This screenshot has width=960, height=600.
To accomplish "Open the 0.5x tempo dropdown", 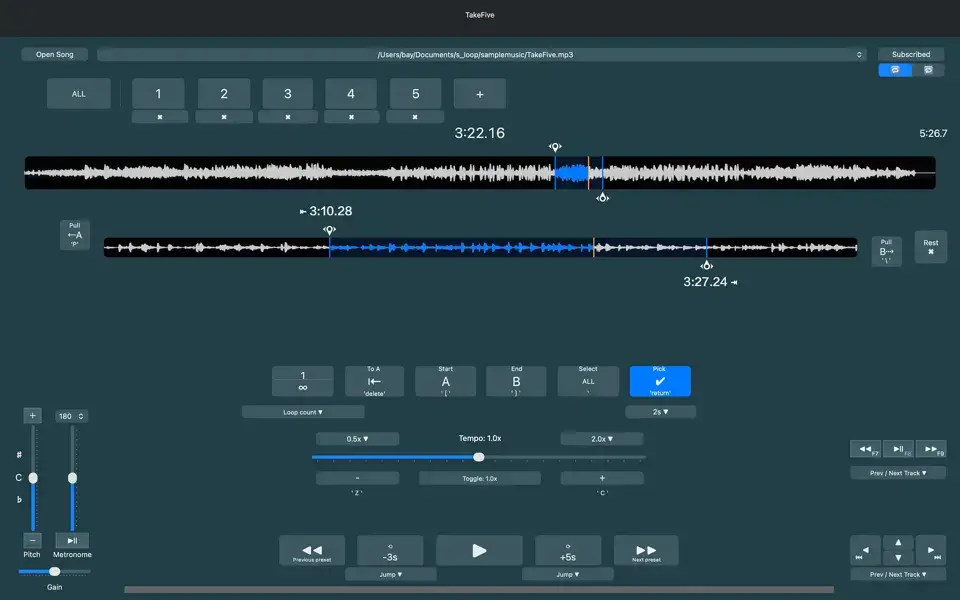I will tap(358, 439).
